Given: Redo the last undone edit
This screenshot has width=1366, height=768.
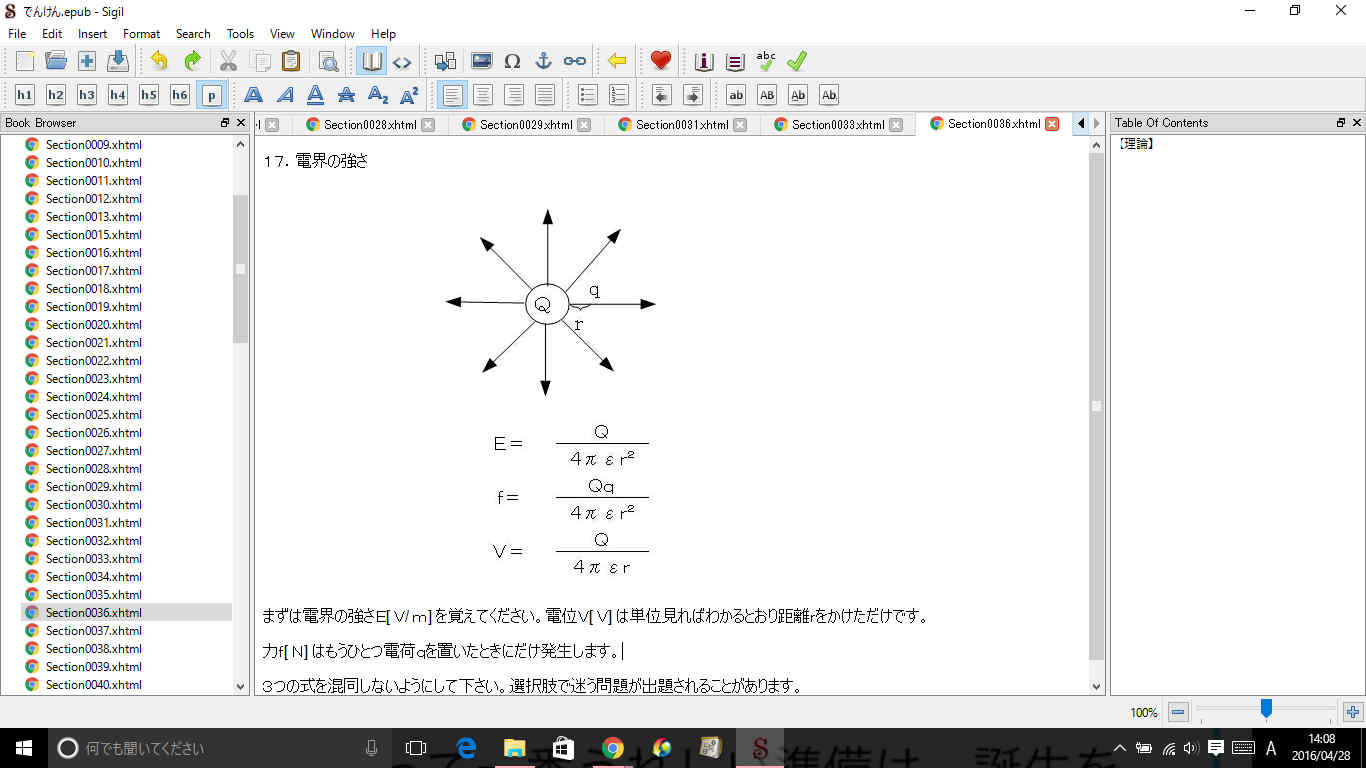Looking at the screenshot, I should click(x=191, y=61).
